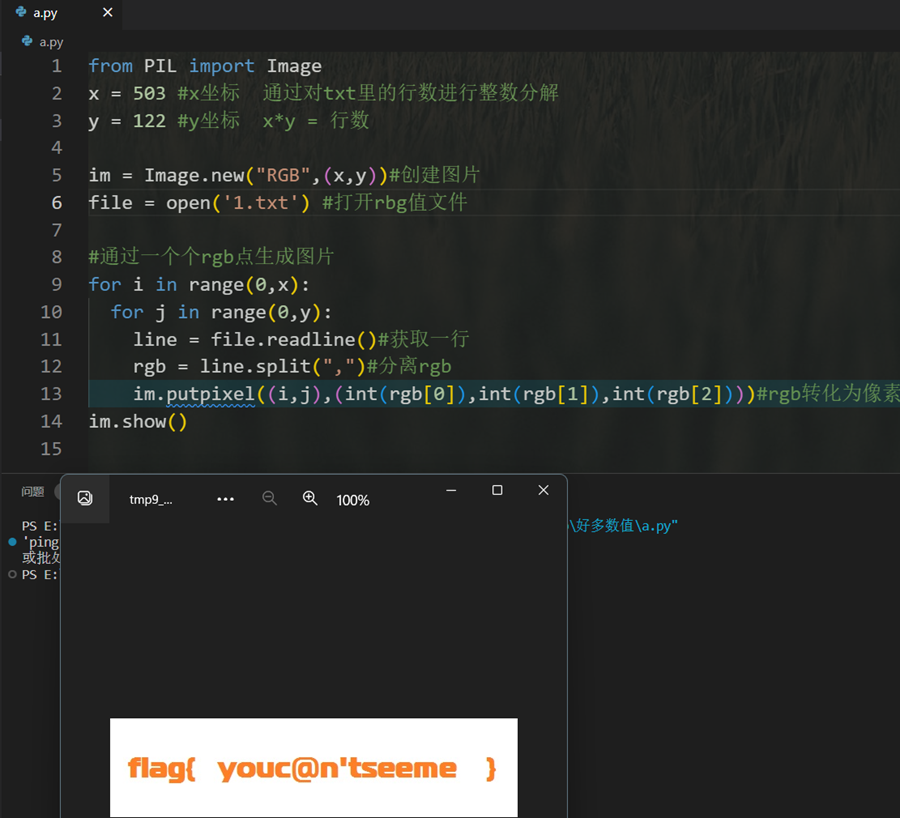Click line number 6 in the gutter

(57, 202)
